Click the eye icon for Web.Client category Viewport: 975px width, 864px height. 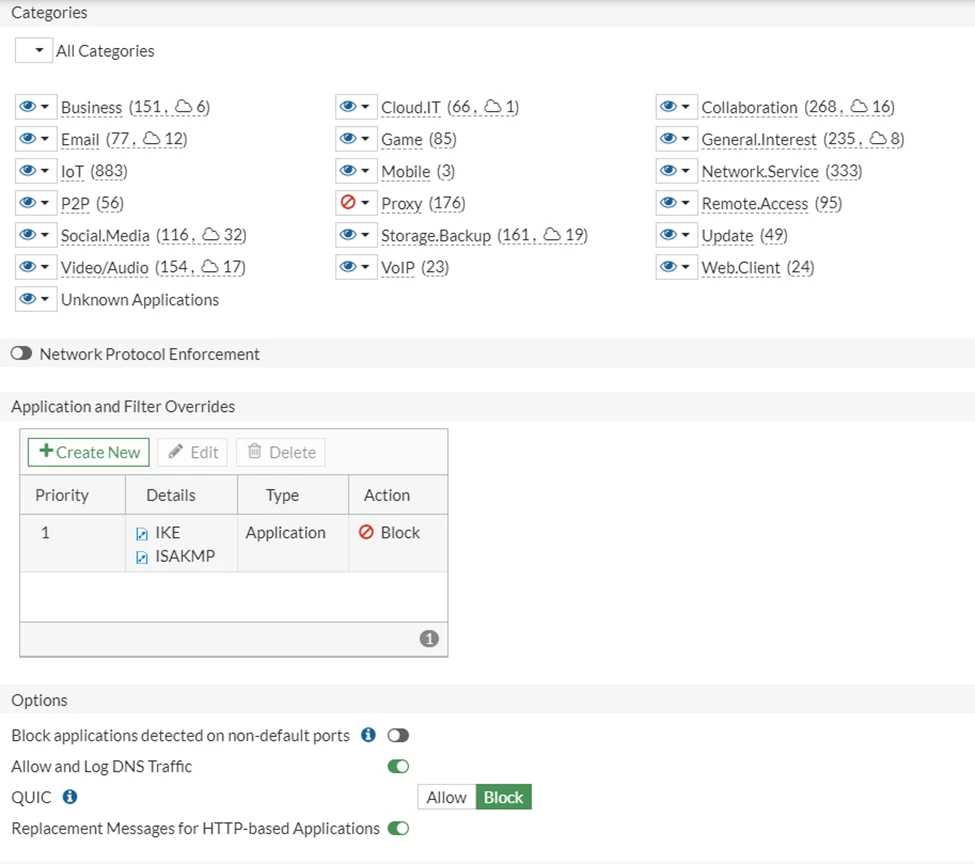[668, 266]
